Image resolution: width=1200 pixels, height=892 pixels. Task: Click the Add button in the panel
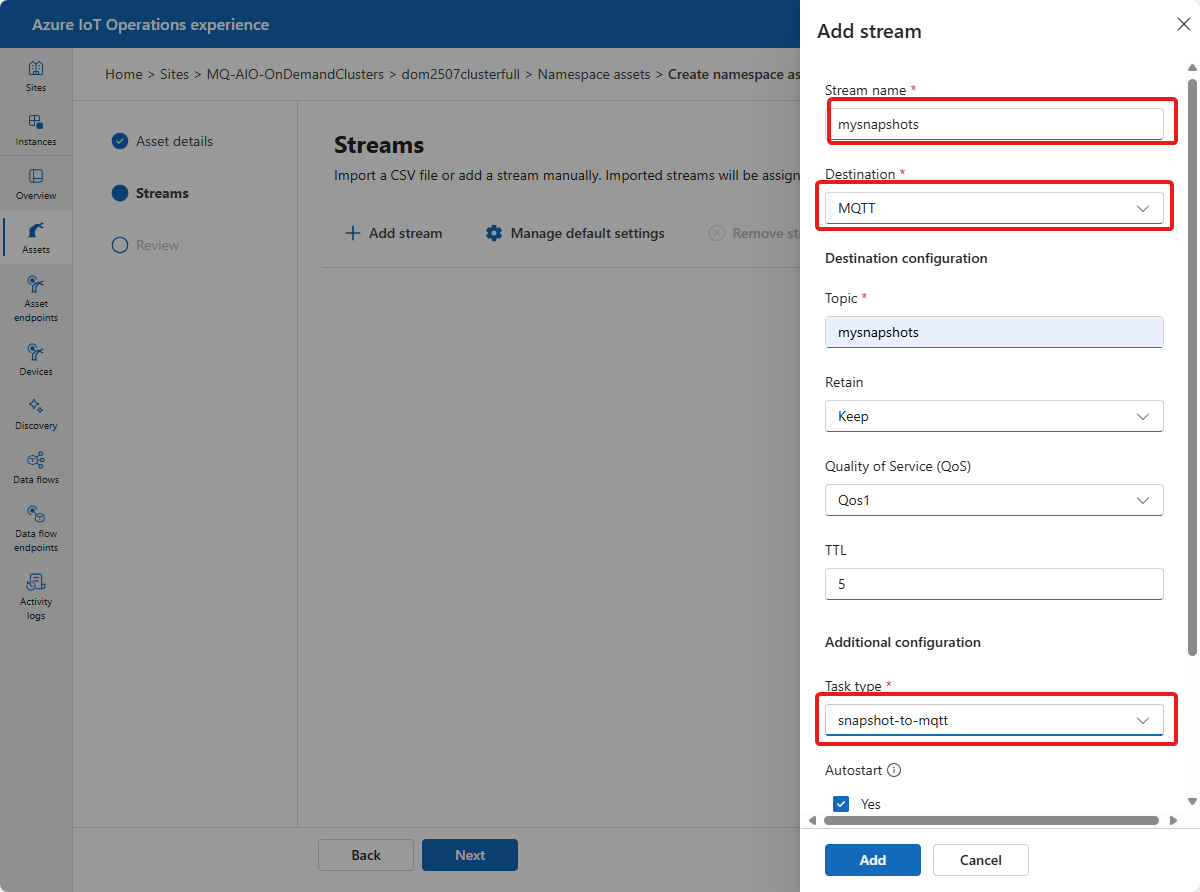873,860
